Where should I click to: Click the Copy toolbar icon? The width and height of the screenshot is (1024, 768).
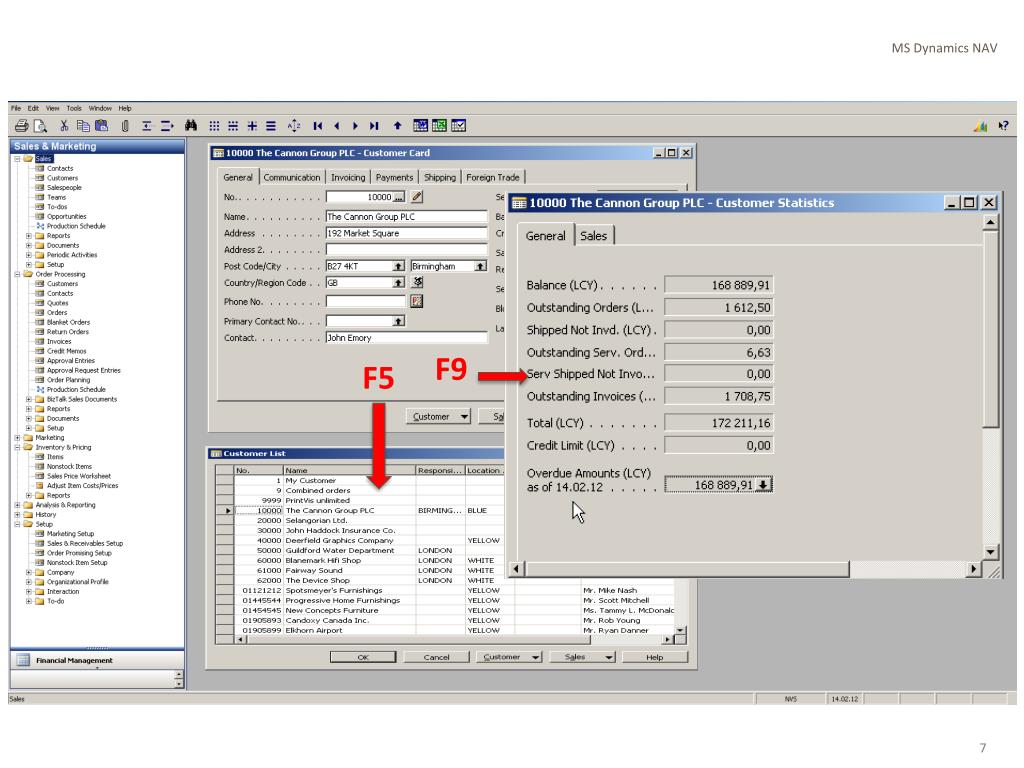(x=83, y=126)
